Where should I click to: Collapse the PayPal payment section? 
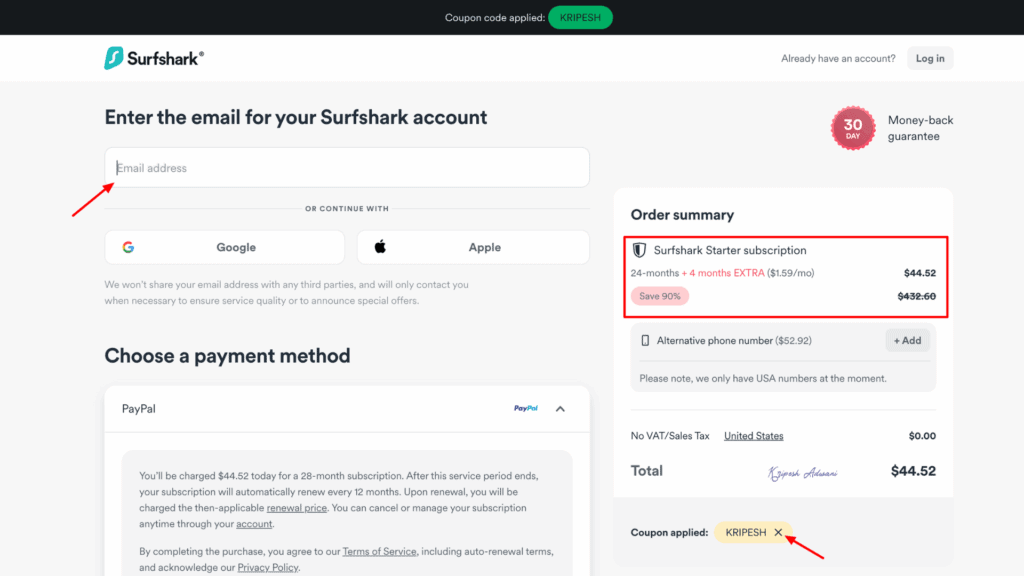[x=560, y=408]
